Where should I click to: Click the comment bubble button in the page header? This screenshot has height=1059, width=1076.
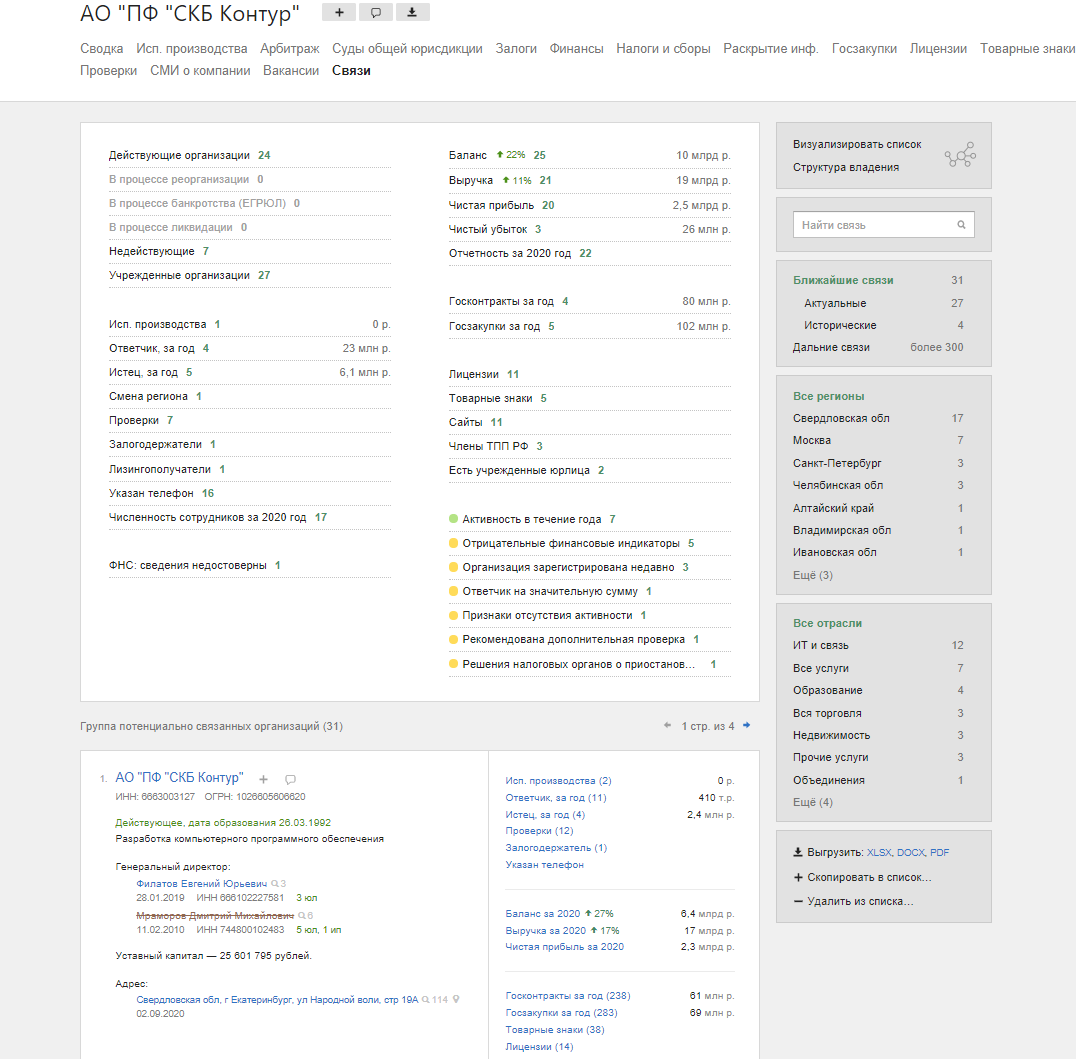tap(375, 13)
